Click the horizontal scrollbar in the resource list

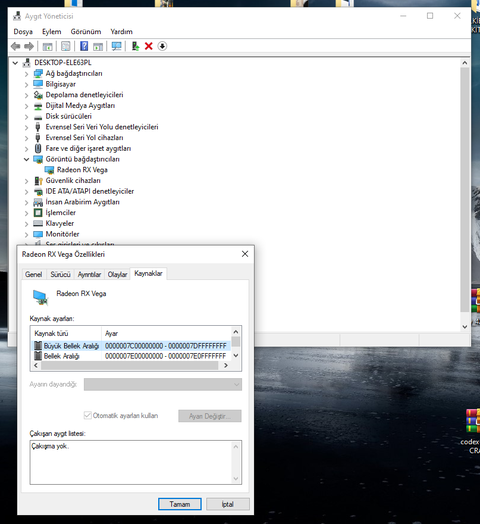(x=129, y=366)
